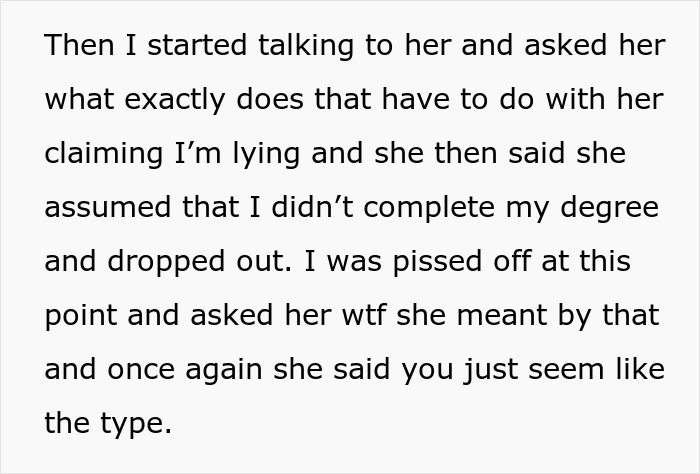Click the word "pissed" in the fifth line
The width and height of the screenshot is (700, 474).
pyautogui.click(x=438, y=262)
